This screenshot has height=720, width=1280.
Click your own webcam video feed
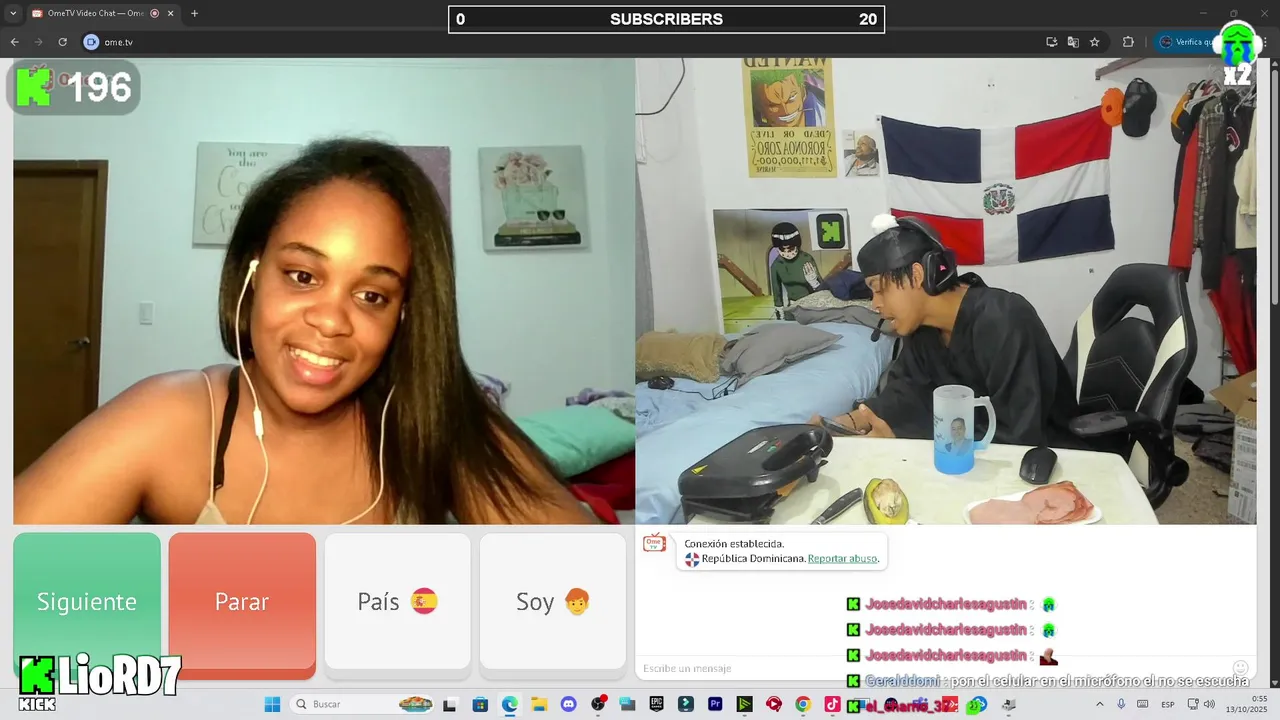pyautogui.click(x=946, y=291)
